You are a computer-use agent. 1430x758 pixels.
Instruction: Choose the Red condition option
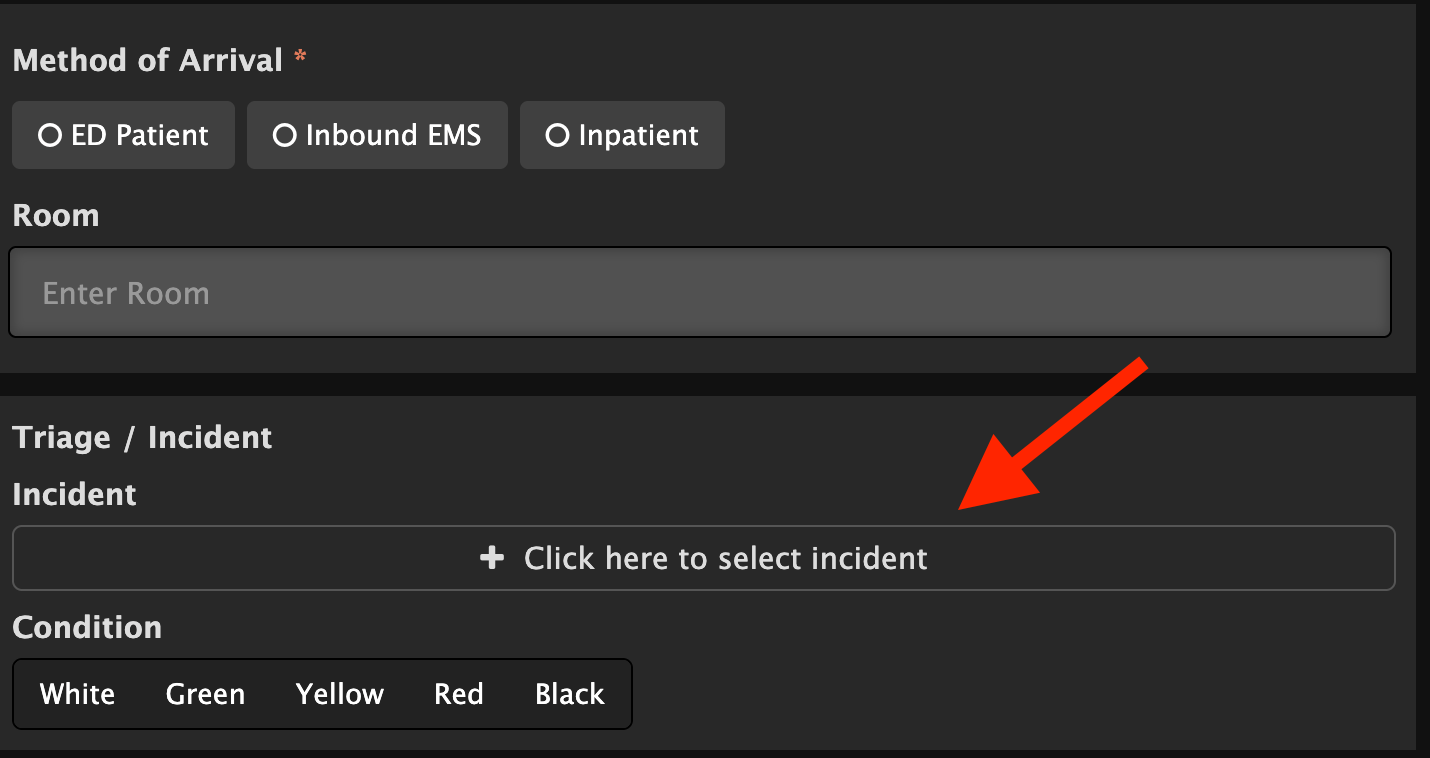pyautogui.click(x=459, y=694)
